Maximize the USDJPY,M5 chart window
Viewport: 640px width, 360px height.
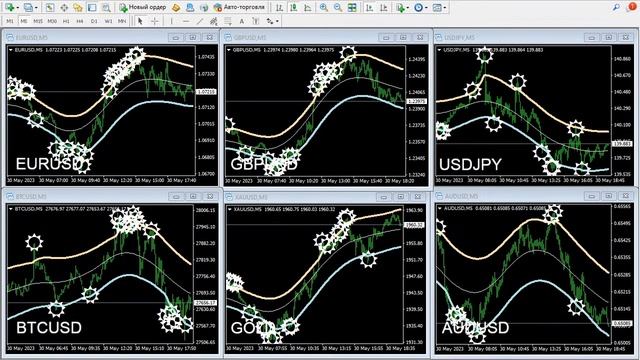click(608, 38)
